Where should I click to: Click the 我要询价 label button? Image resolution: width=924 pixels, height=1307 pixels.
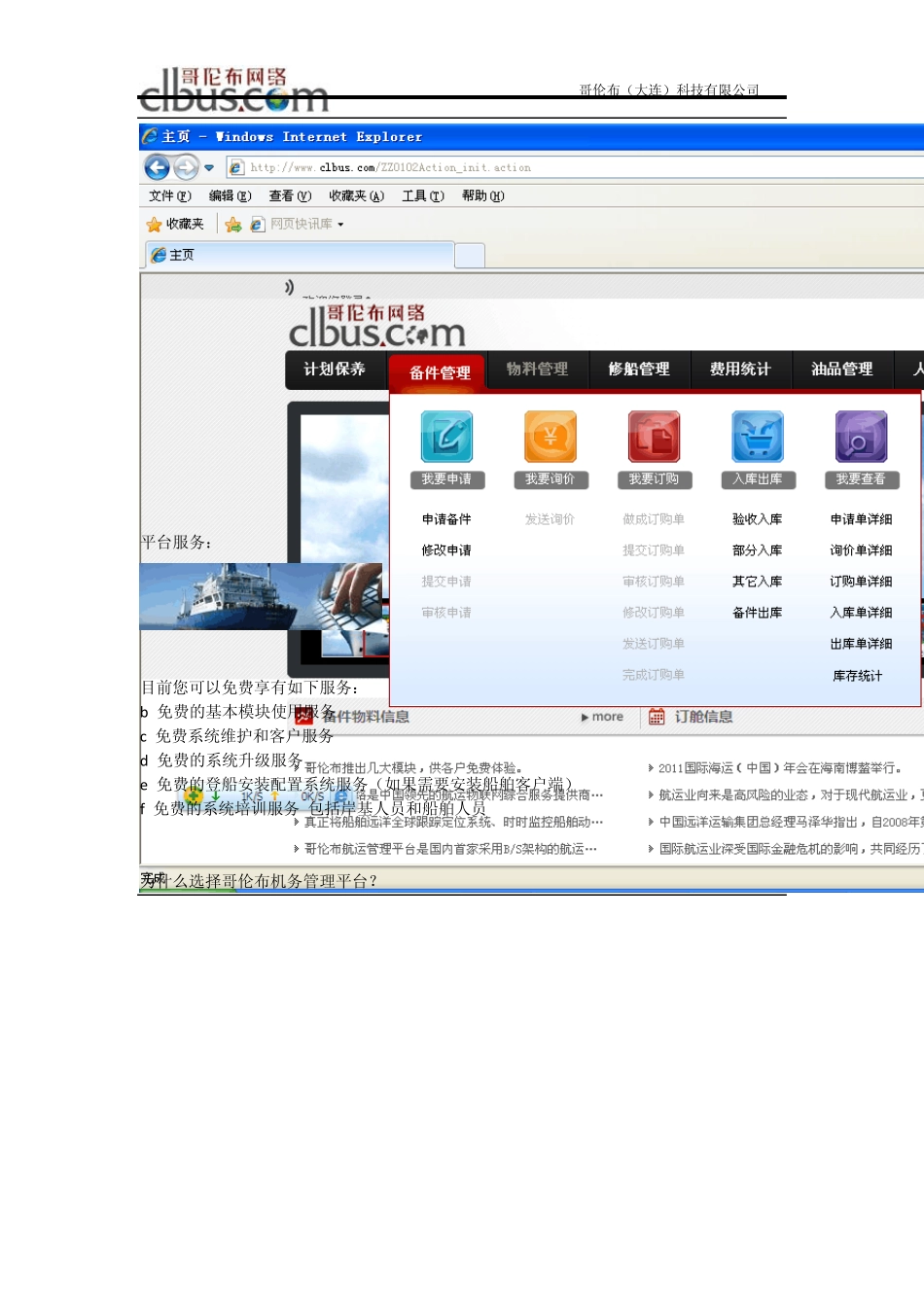pyautogui.click(x=551, y=479)
